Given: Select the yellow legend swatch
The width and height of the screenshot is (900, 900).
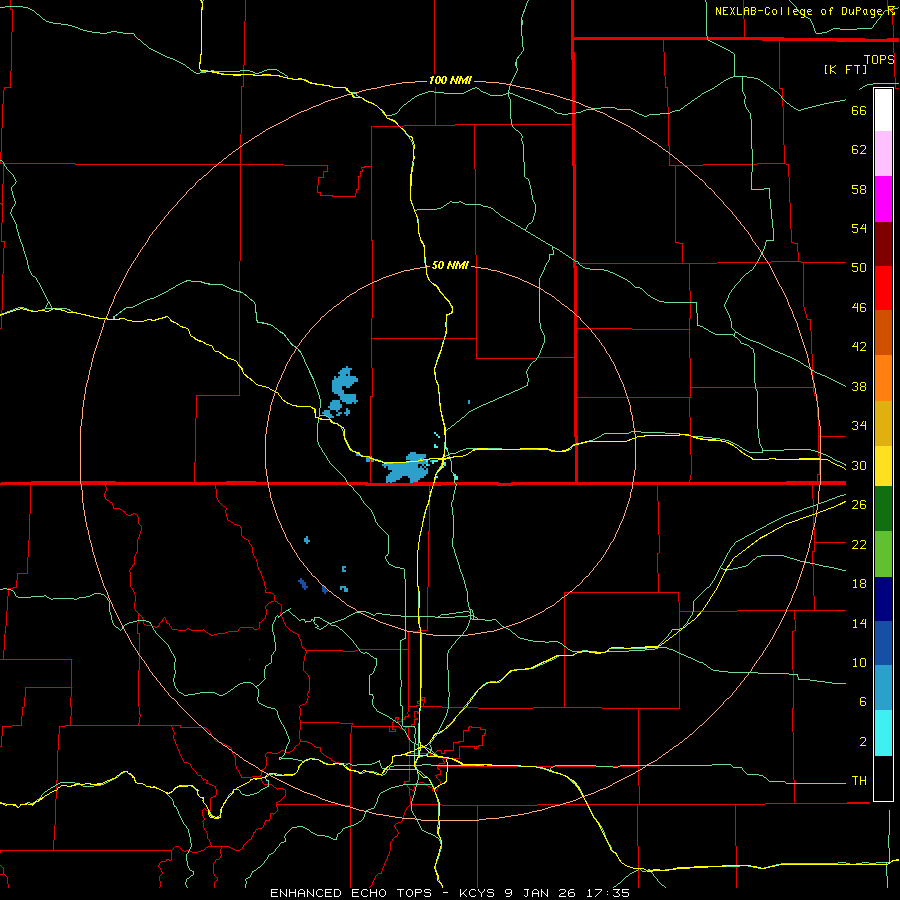Looking at the screenshot, I should tap(883, 465).
